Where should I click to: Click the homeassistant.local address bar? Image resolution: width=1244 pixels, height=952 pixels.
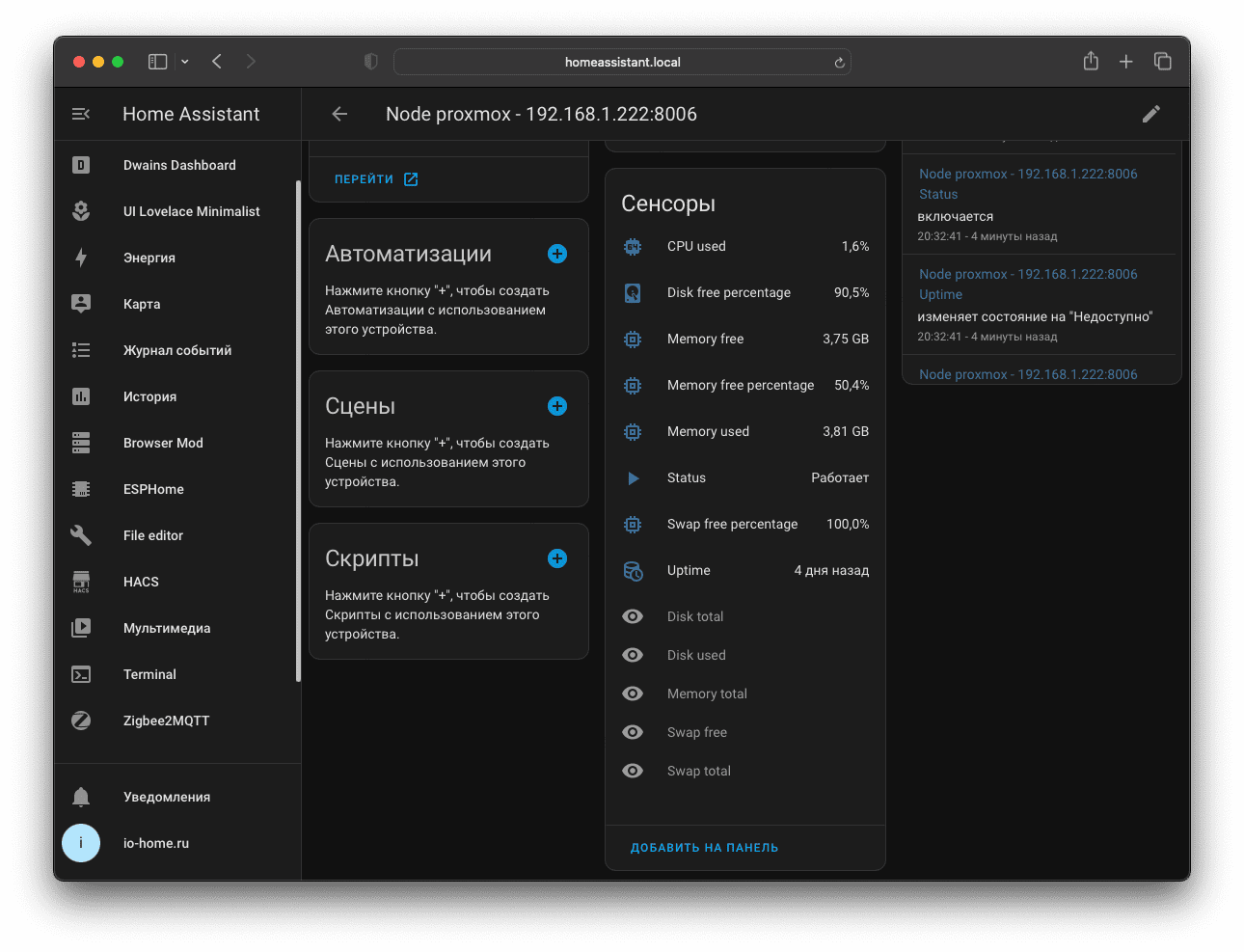pyautogui.click(x=622, y=62)
